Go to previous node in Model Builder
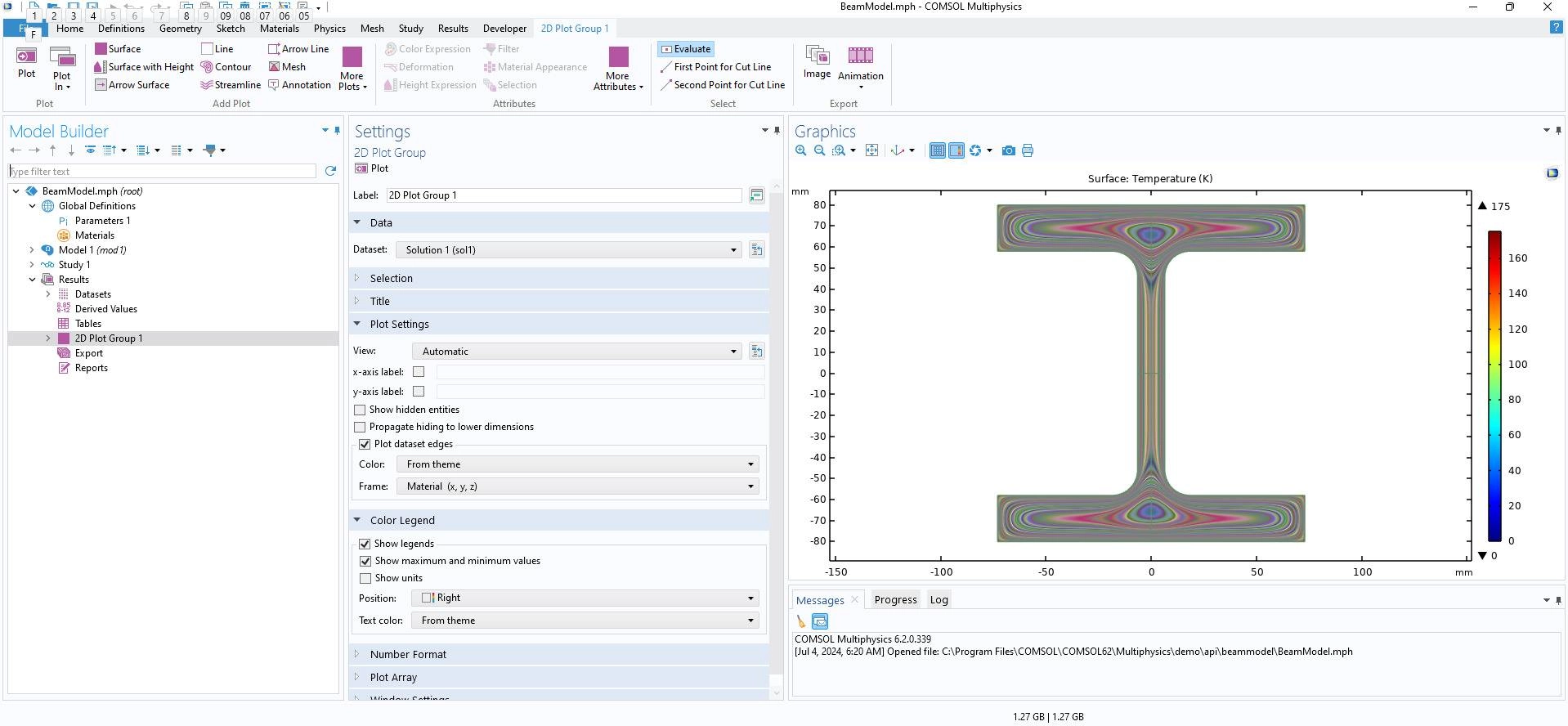Image resolution: width=1568 pixels, height=726 pixels. point(16,150)
